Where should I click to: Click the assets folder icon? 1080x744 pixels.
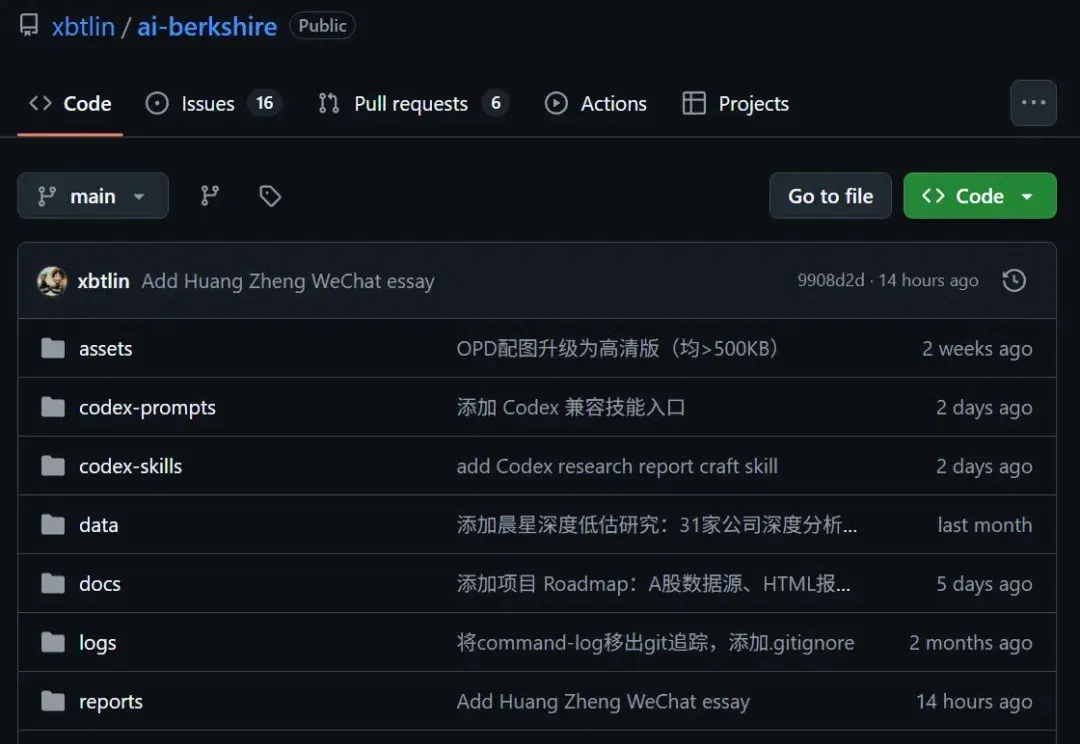tap(53, 349)
